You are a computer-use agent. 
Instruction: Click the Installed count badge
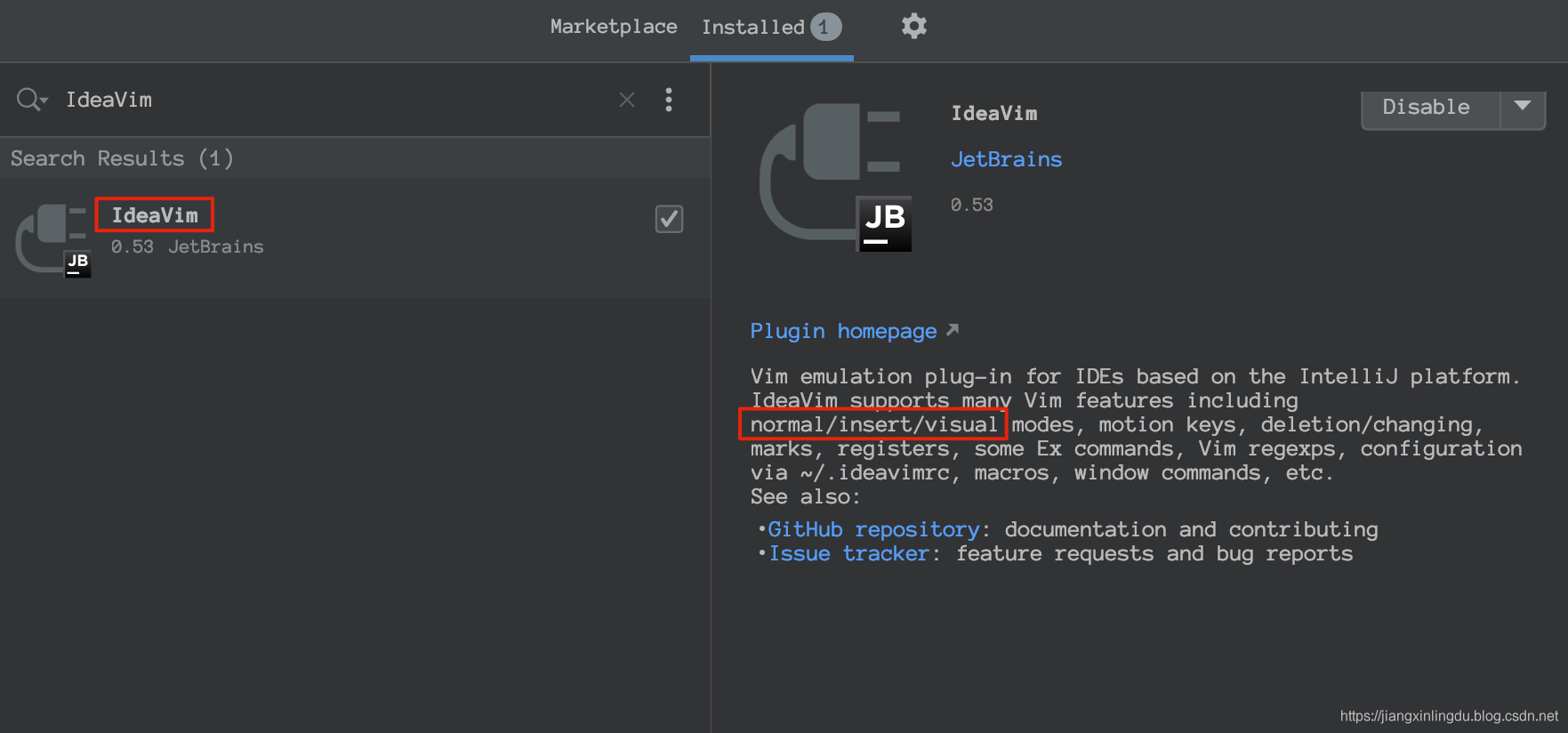(x=825, y=28)
